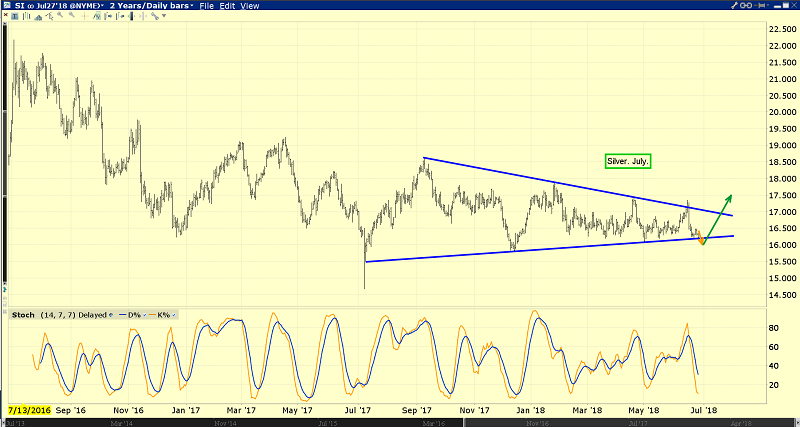Minimize the chart window
This screenshot has width=800, height=427.
(x=778, y=6)
